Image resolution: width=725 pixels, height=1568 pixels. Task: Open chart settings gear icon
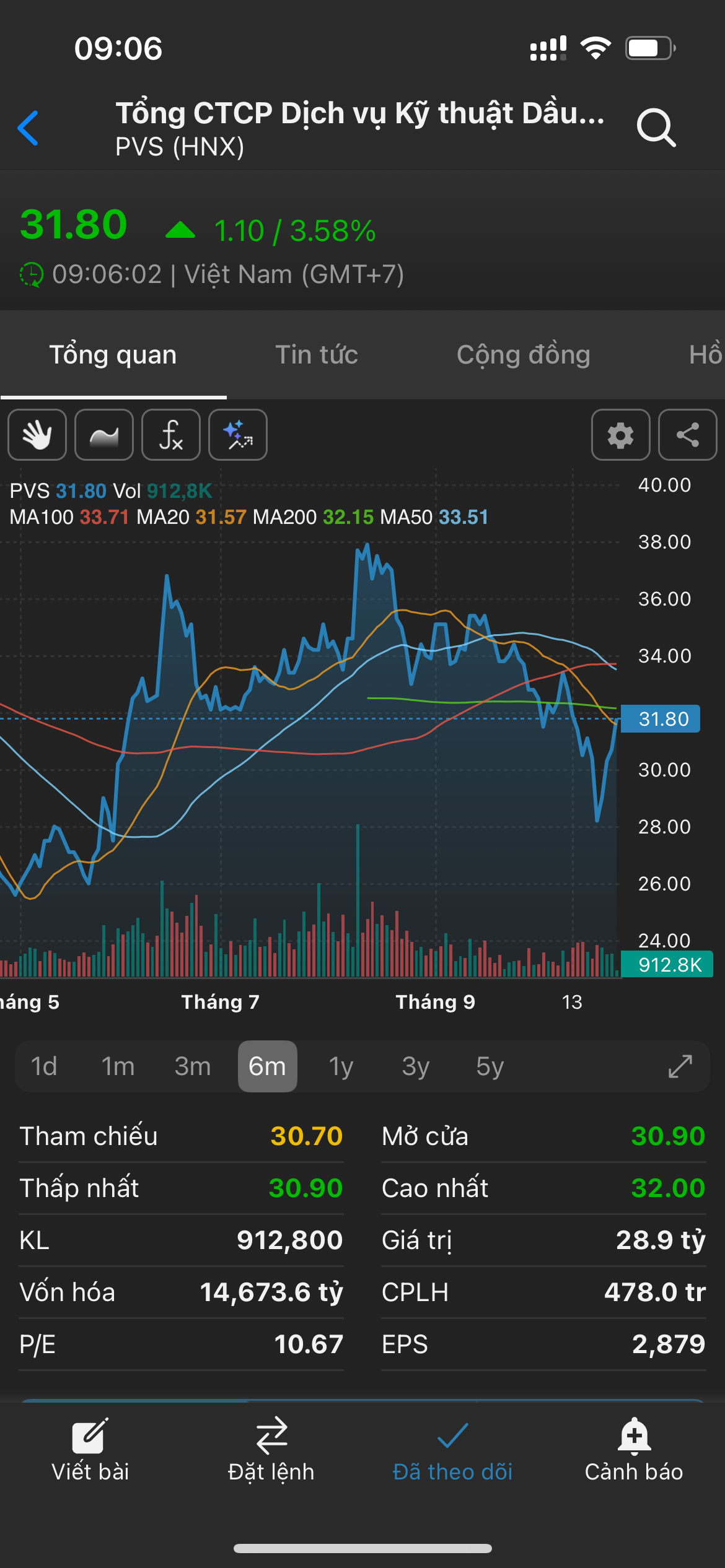pos(620,435)
